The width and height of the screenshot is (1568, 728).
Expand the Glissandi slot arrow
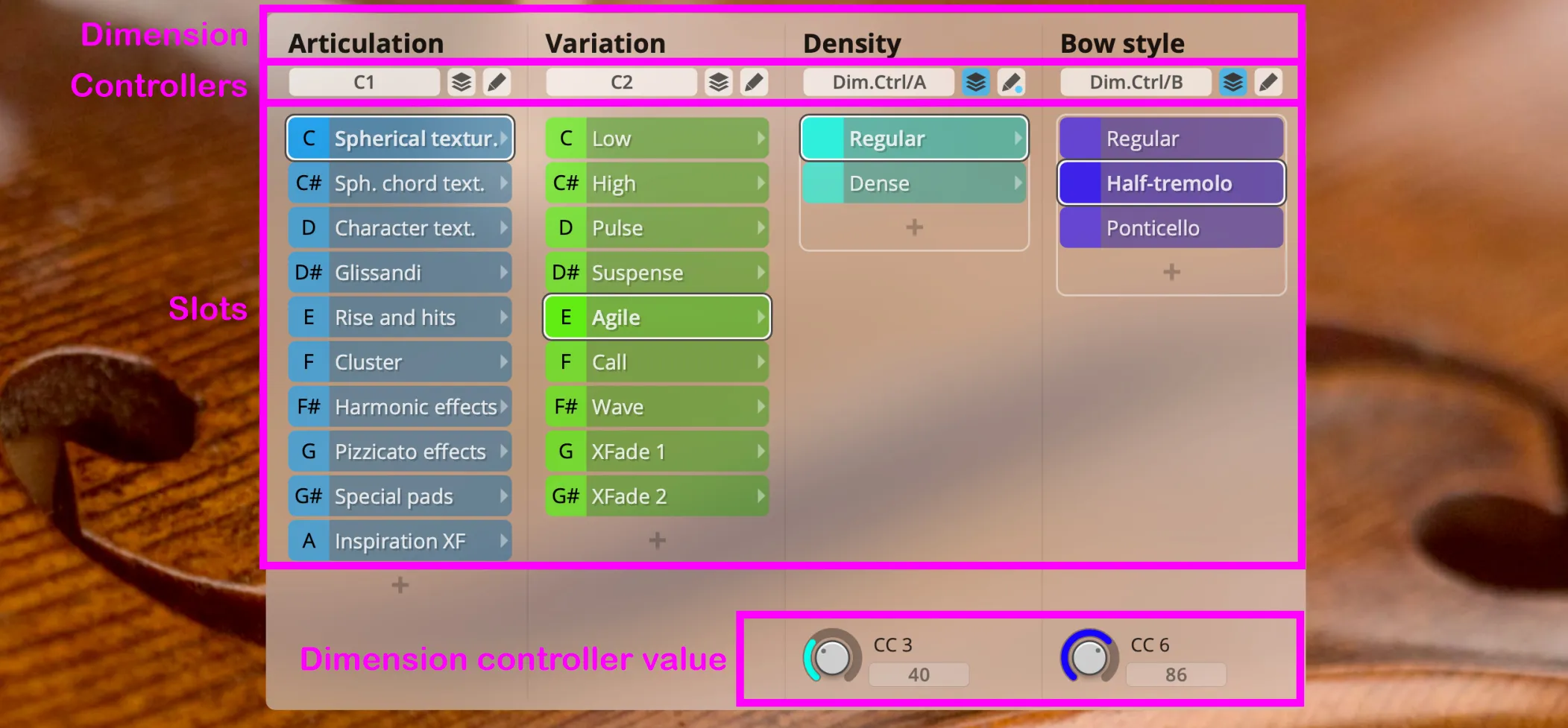pyautogui.click(x=504, y=273)
